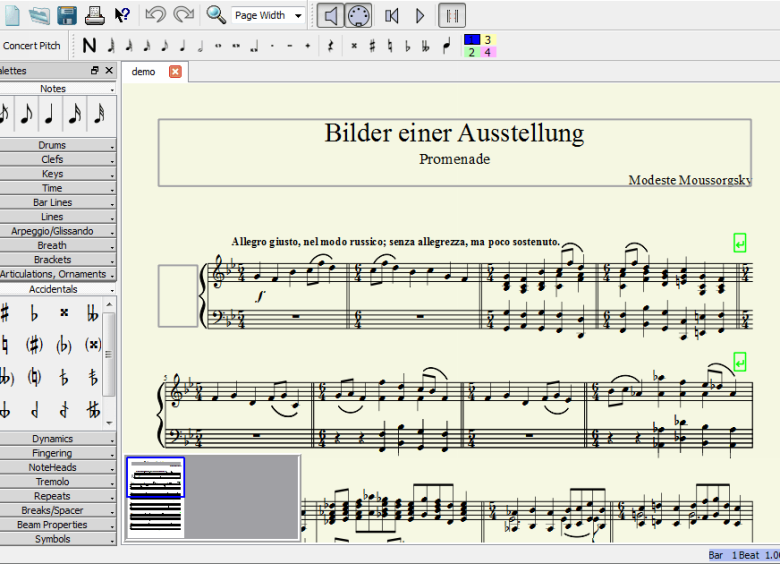Click the Concert Pitch button
Image resolution: width=780 pixels, height=564 pixels.
(32, 45)
